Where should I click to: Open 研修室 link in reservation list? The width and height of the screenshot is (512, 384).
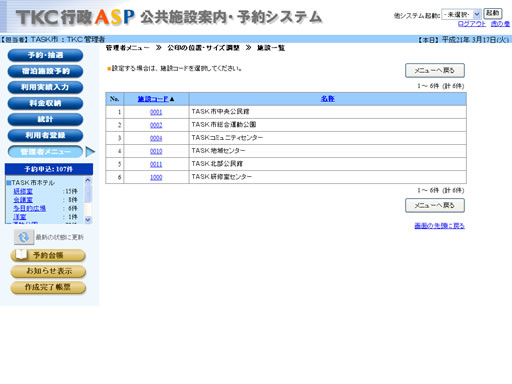[23, 191]
